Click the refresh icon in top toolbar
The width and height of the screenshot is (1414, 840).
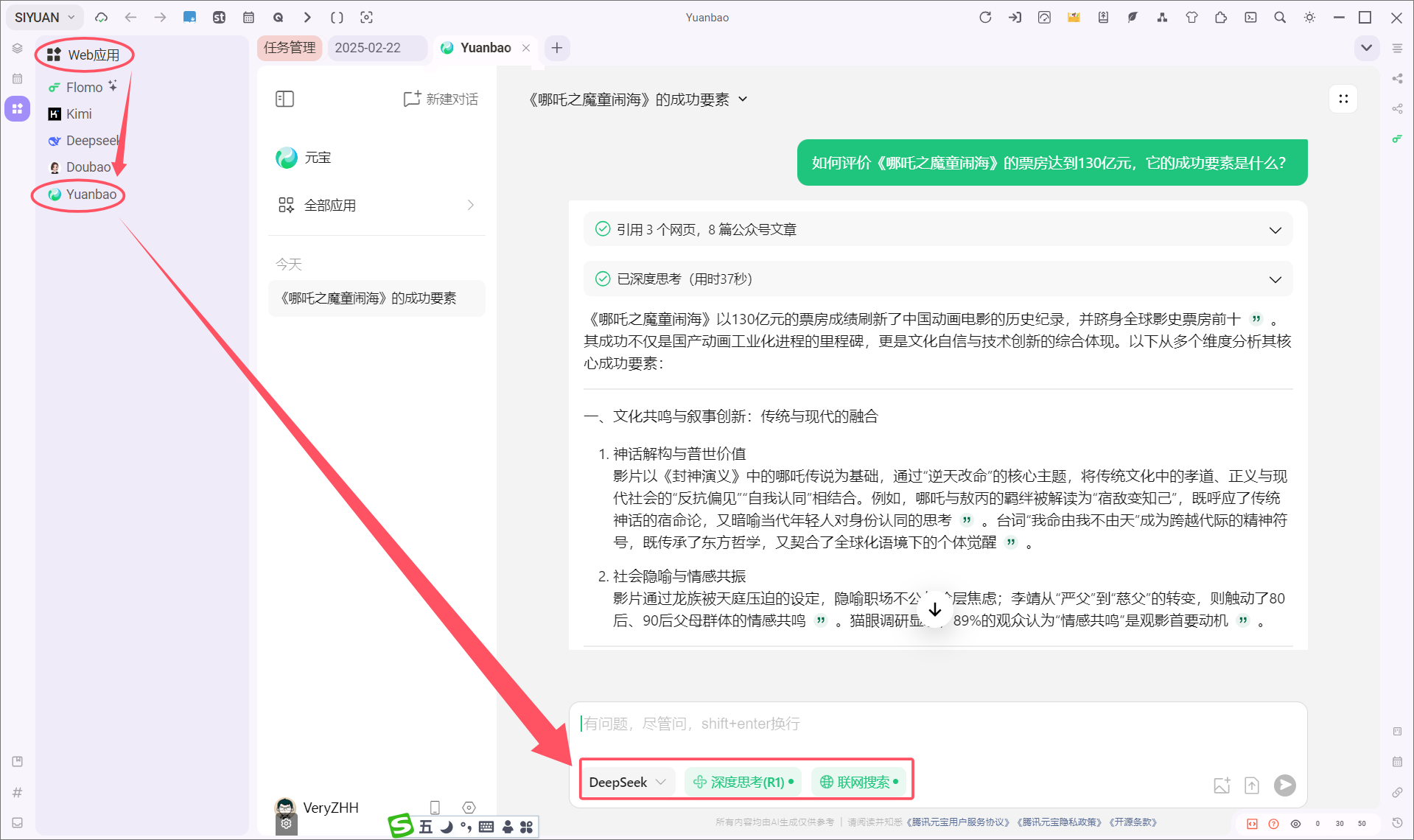[x=985, y=17]
